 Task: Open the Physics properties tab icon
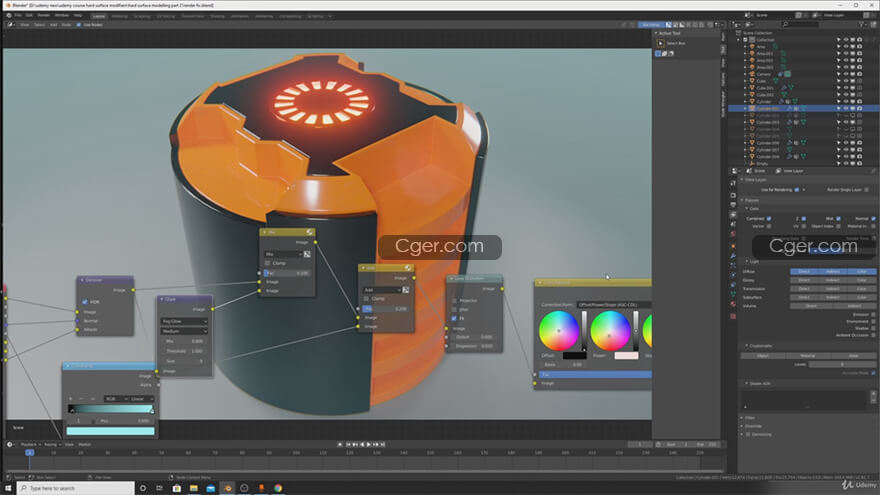point(733,274)
